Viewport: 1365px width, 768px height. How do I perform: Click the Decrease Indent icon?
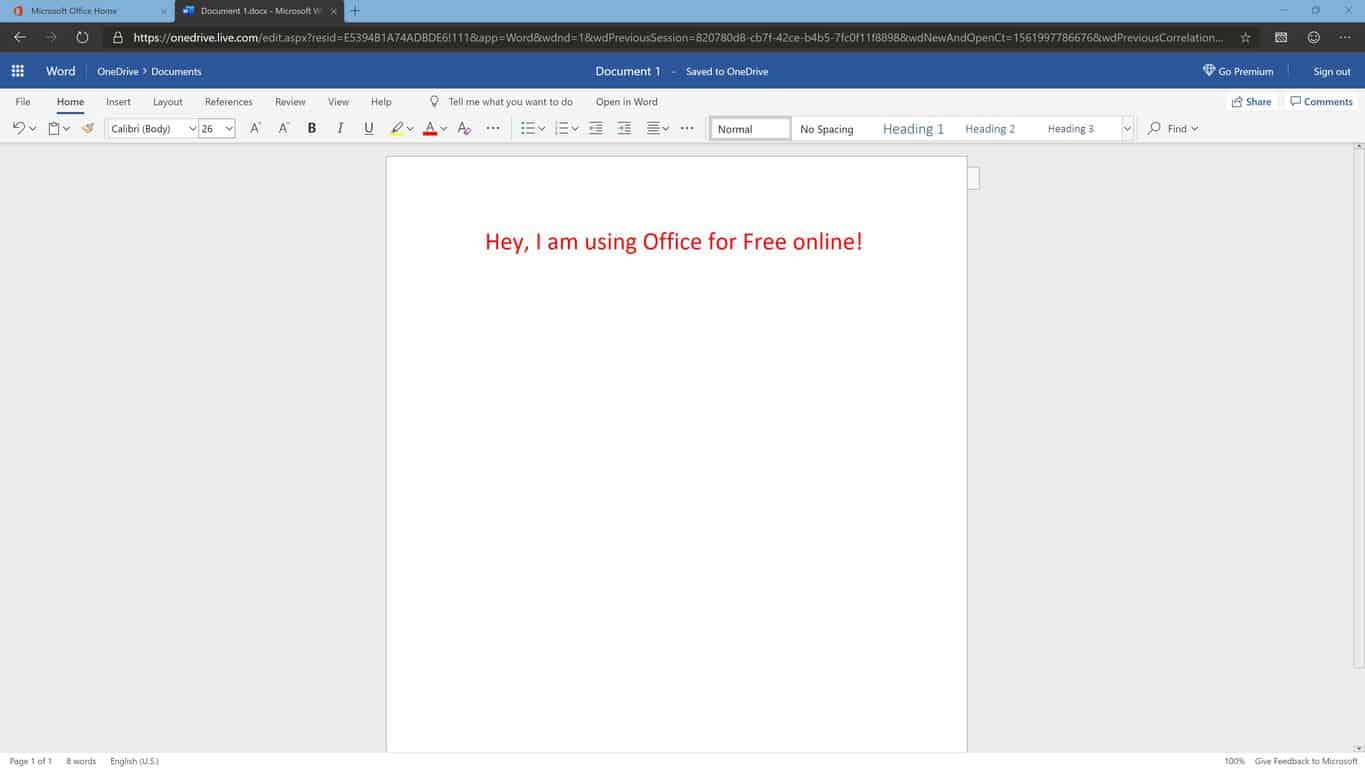(x=596, y=128)
